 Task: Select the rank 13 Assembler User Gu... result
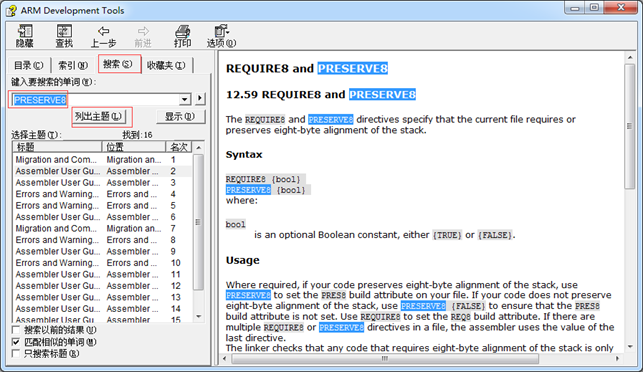click(103, 297)
